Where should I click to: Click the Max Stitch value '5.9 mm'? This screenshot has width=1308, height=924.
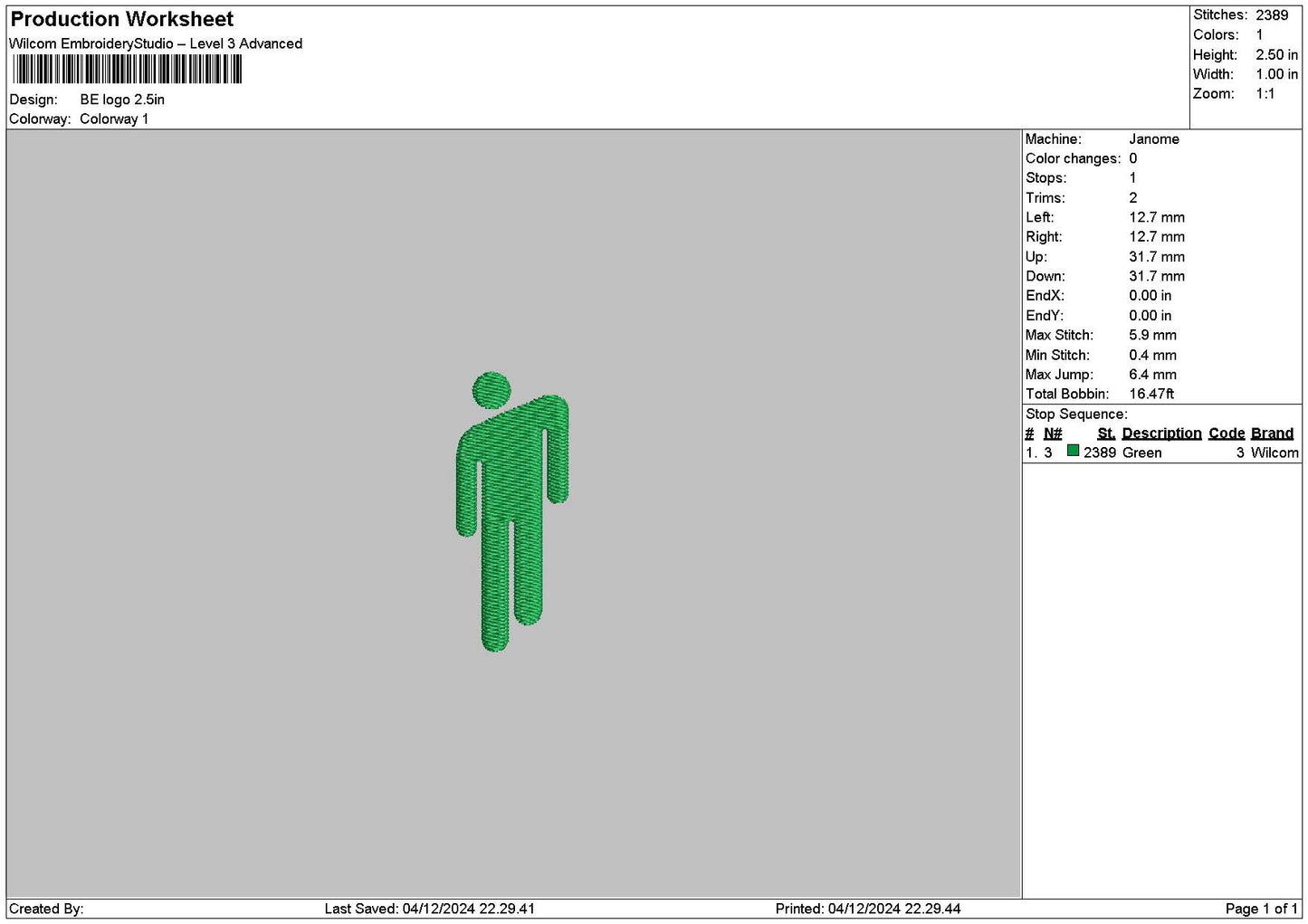click(x=1152, y=335)
